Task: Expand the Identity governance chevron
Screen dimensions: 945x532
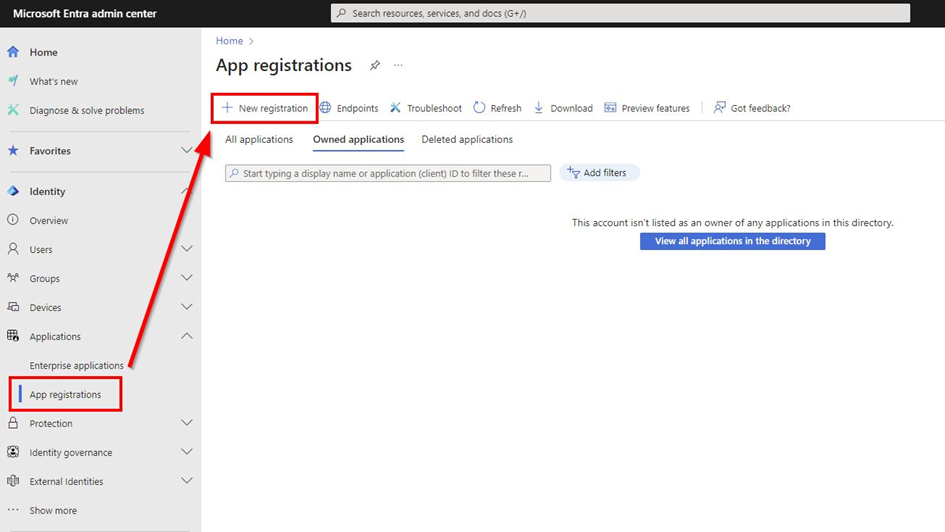Action: pyautogui.click(x=187, y=451)
